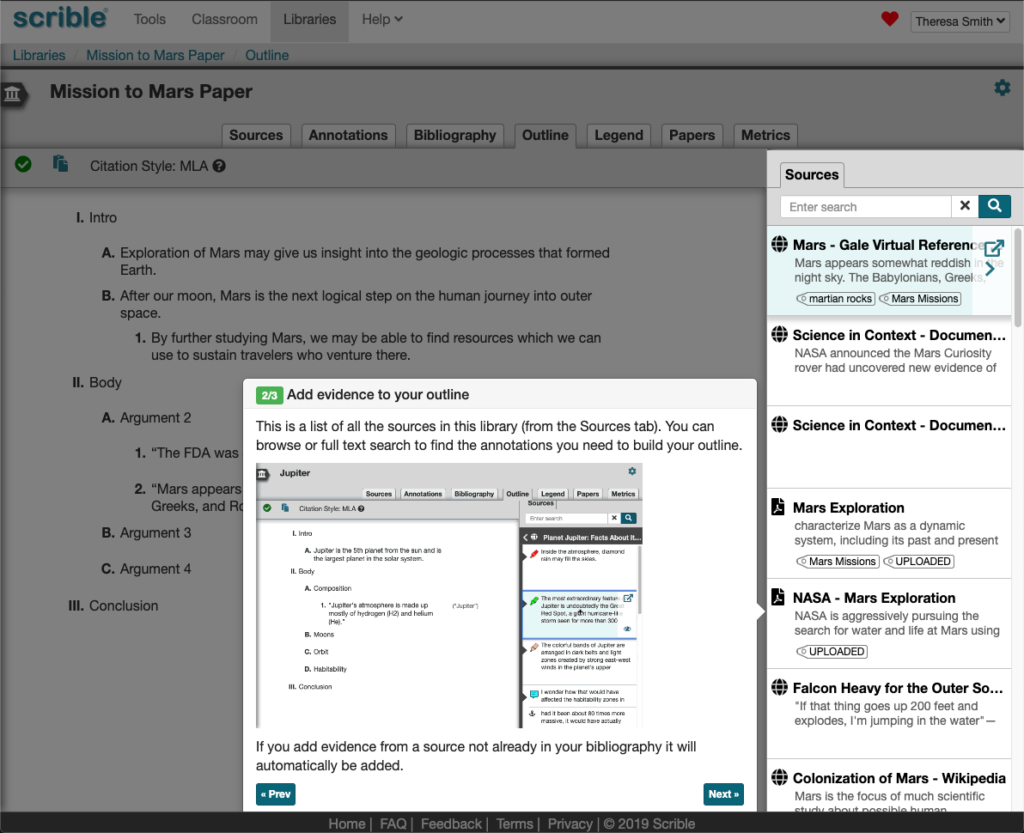
Task: Select outline item 'II. Body'
Action: [97, 383]
